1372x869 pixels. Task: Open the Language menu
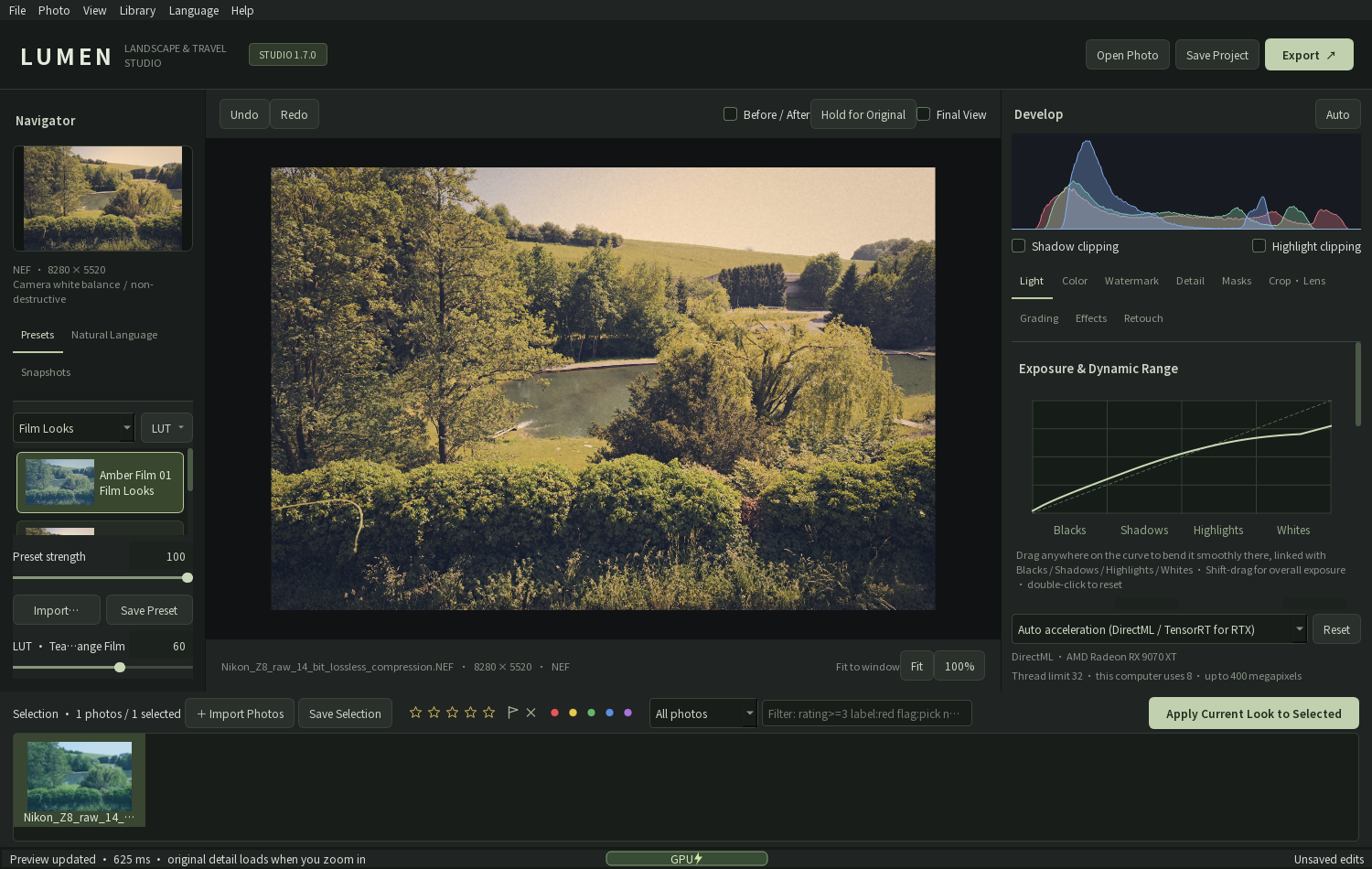point(194,10)
